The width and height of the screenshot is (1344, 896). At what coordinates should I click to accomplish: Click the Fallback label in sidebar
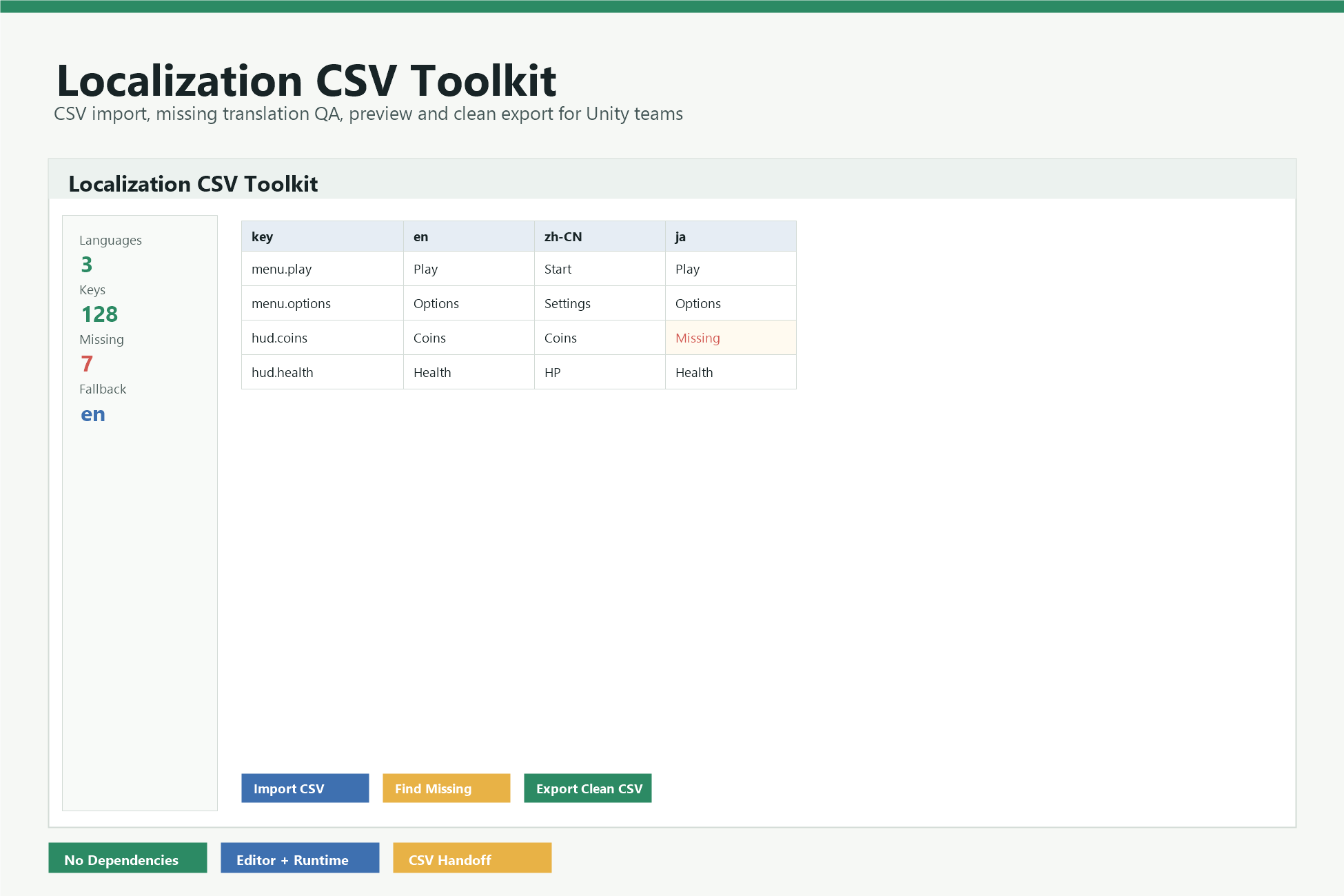point(103,389)
